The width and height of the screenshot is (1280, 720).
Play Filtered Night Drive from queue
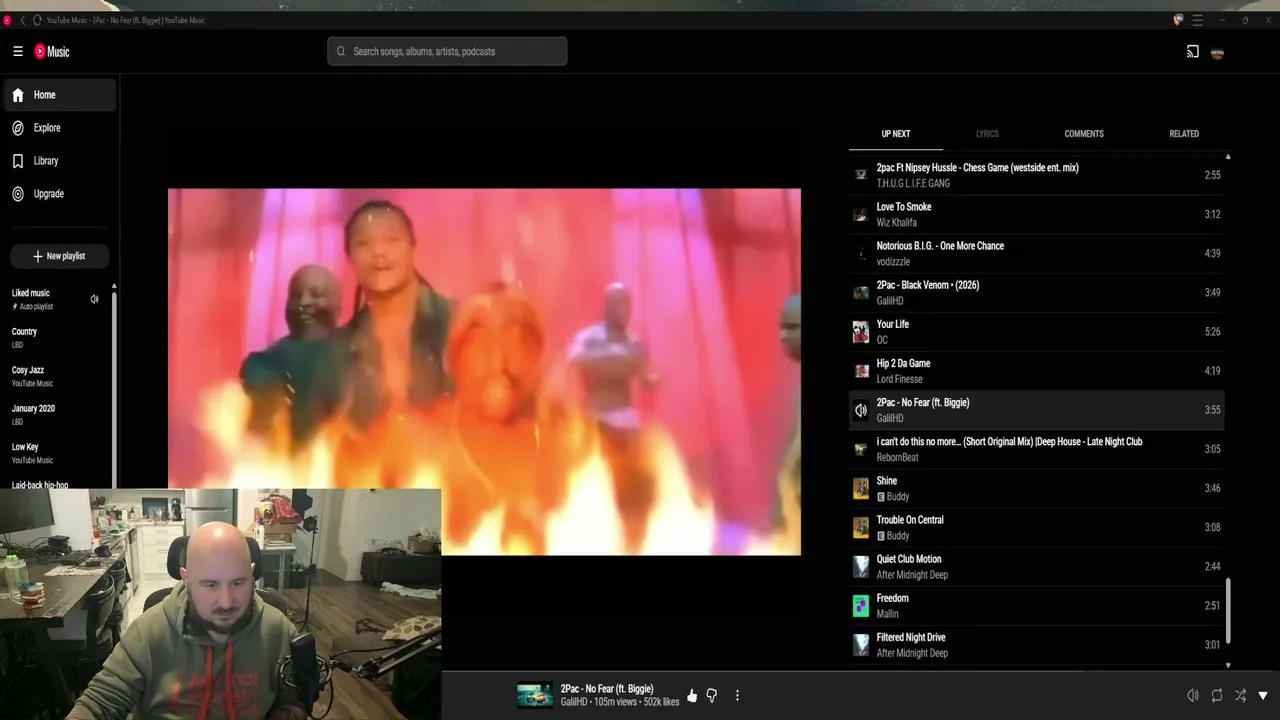coord(1036,645)
